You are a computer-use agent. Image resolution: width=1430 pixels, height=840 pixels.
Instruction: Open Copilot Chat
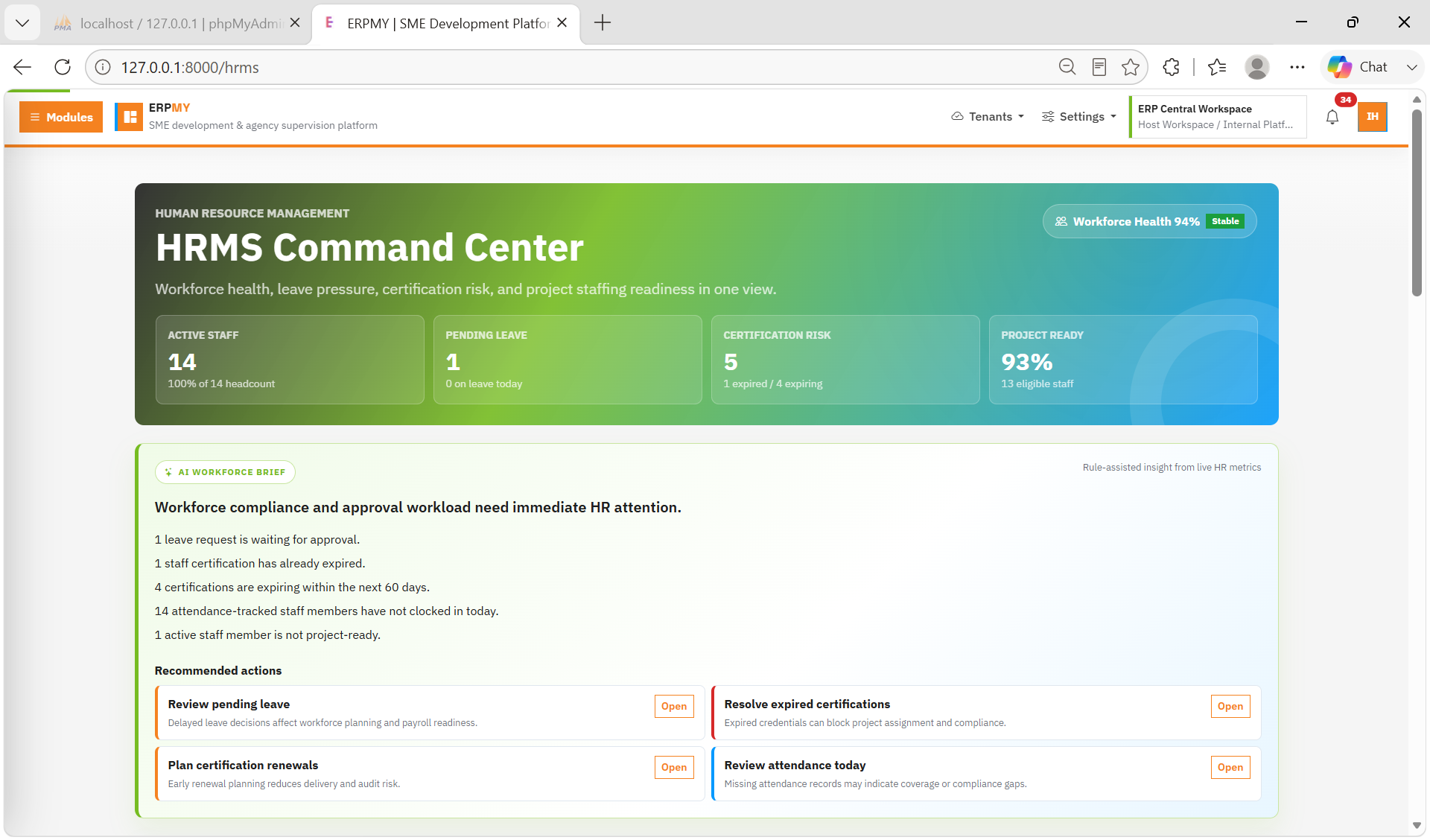click(x=1357, y=67)
